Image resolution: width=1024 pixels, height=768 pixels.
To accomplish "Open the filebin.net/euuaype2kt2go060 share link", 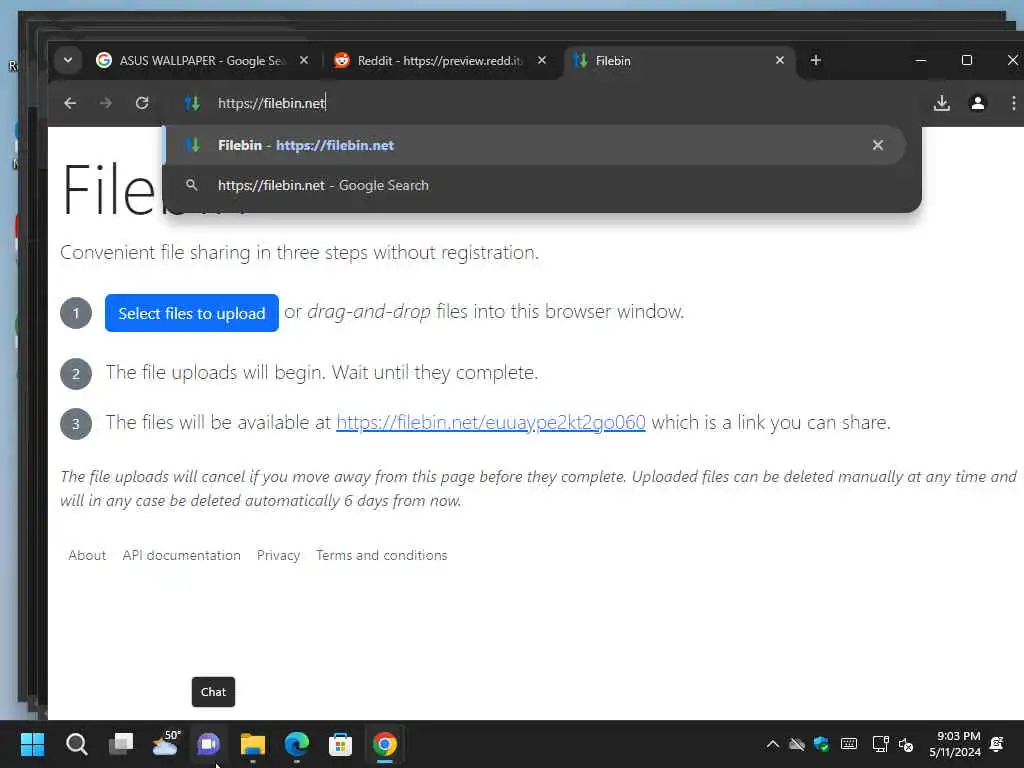I will [490, 423].
